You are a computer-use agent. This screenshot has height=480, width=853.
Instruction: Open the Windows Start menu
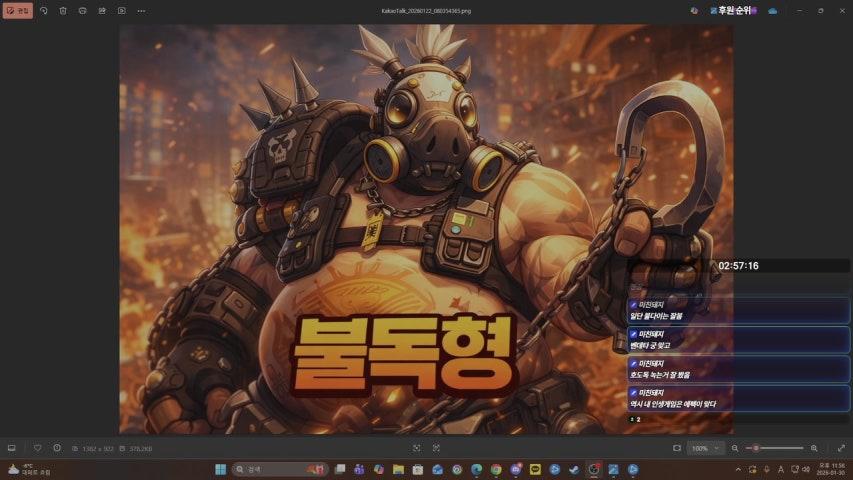[x=220, y=469]
